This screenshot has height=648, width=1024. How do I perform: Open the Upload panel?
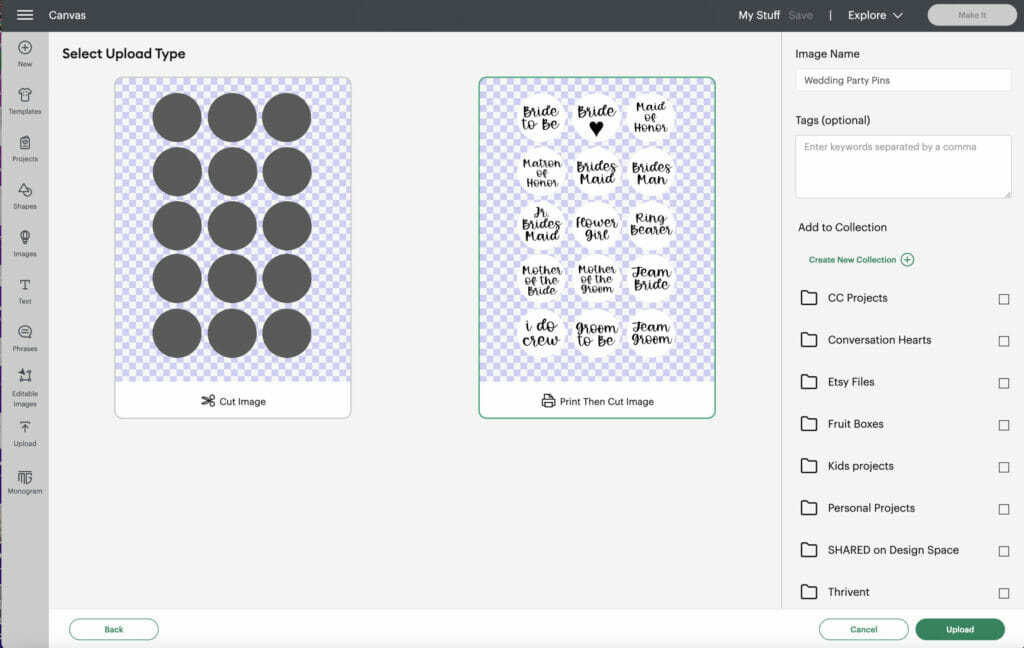click(25, 434)
